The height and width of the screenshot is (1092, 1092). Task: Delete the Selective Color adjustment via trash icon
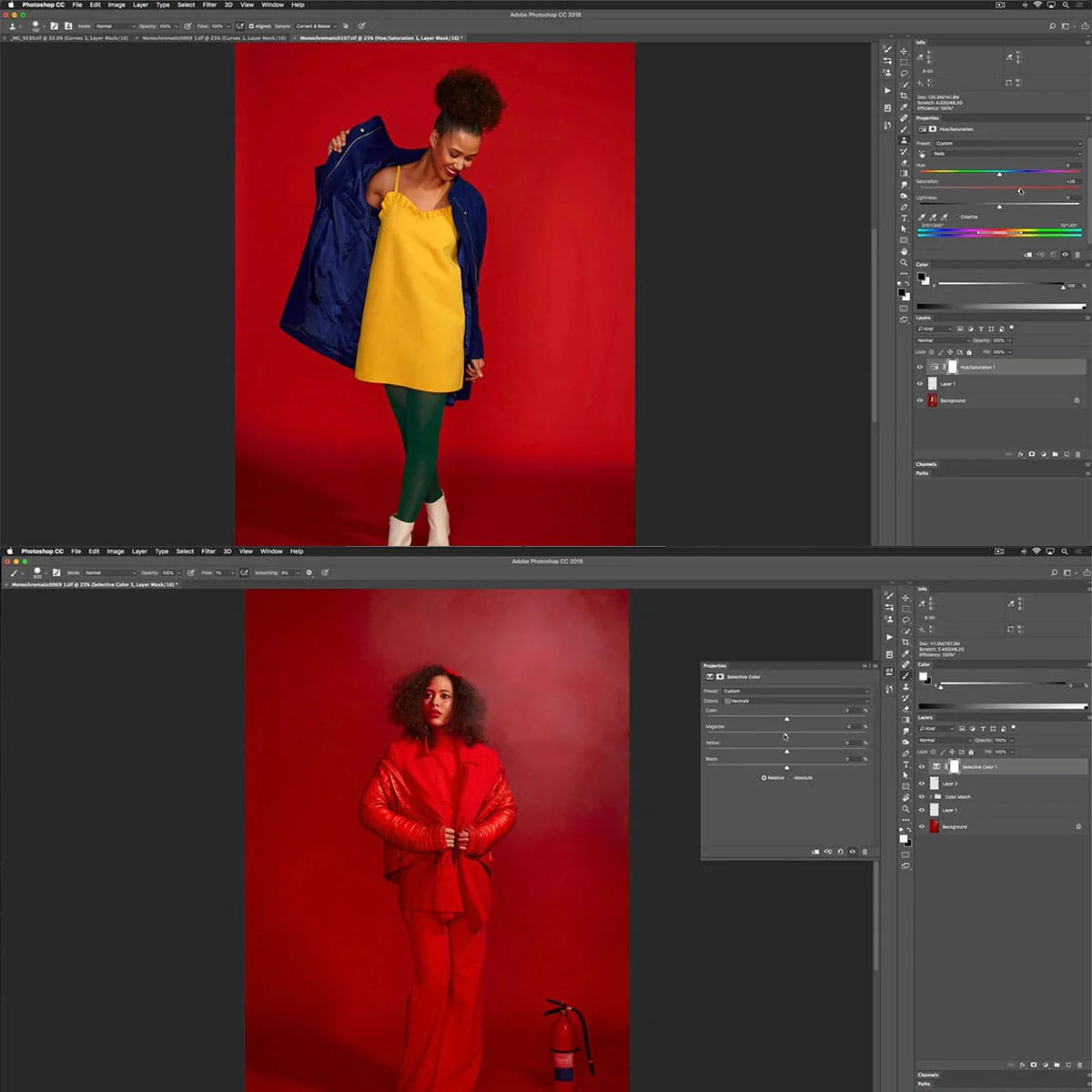point(864,852)
